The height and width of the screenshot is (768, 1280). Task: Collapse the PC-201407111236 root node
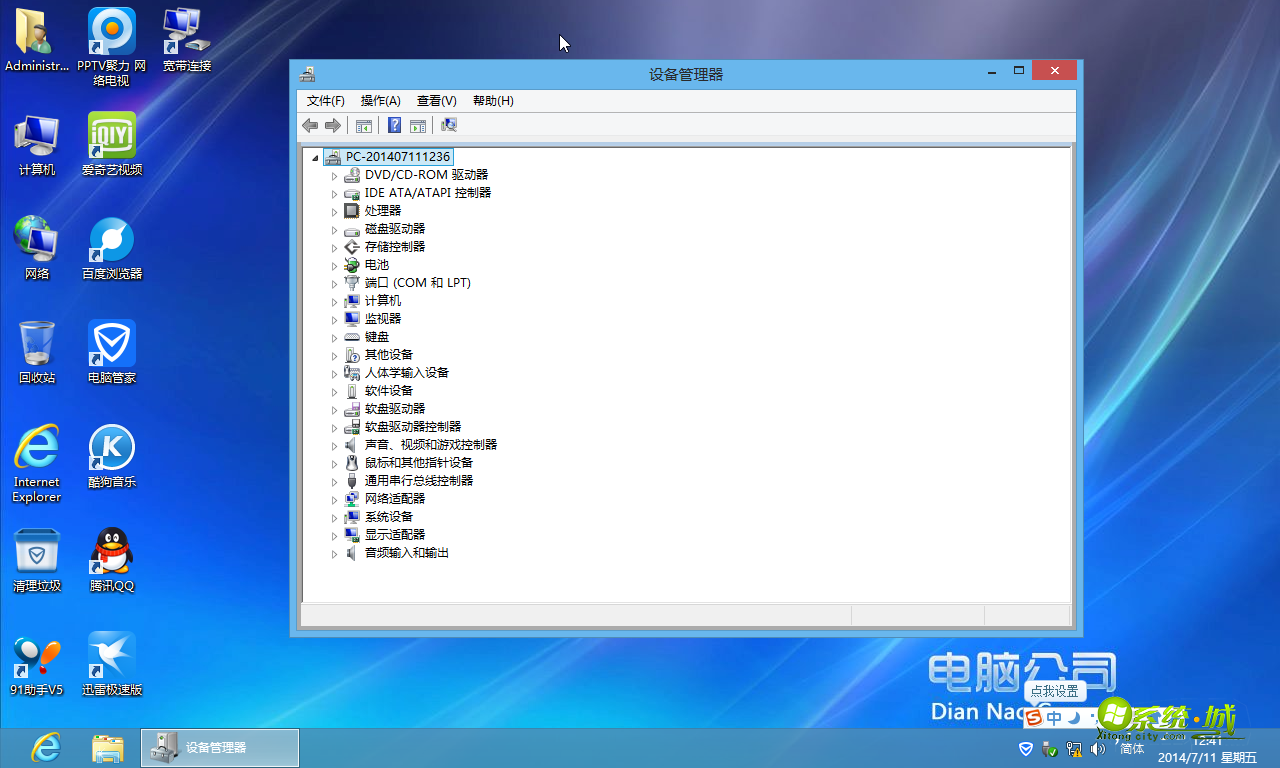pos(313,156)
